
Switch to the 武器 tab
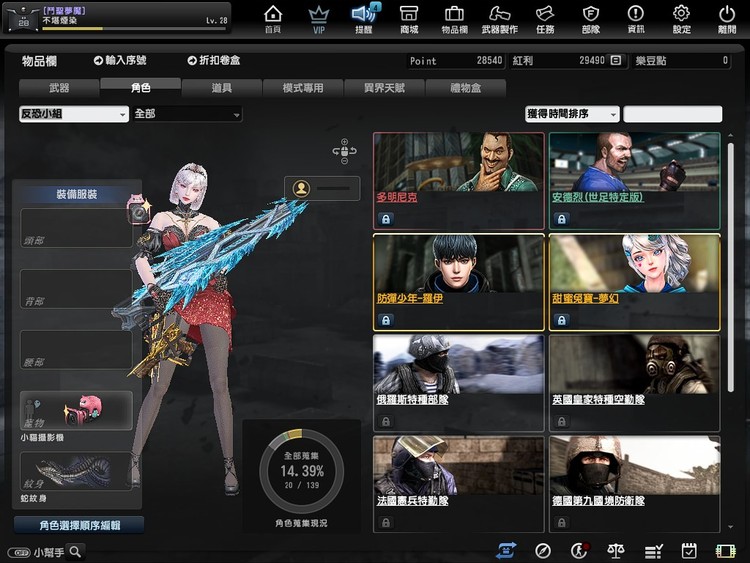point(59,88)
